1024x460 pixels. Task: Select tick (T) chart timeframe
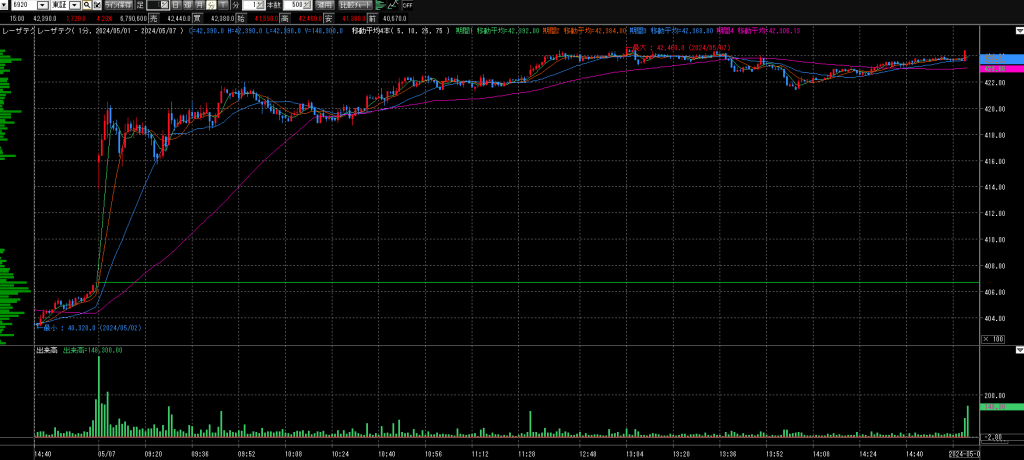[223, 5]
